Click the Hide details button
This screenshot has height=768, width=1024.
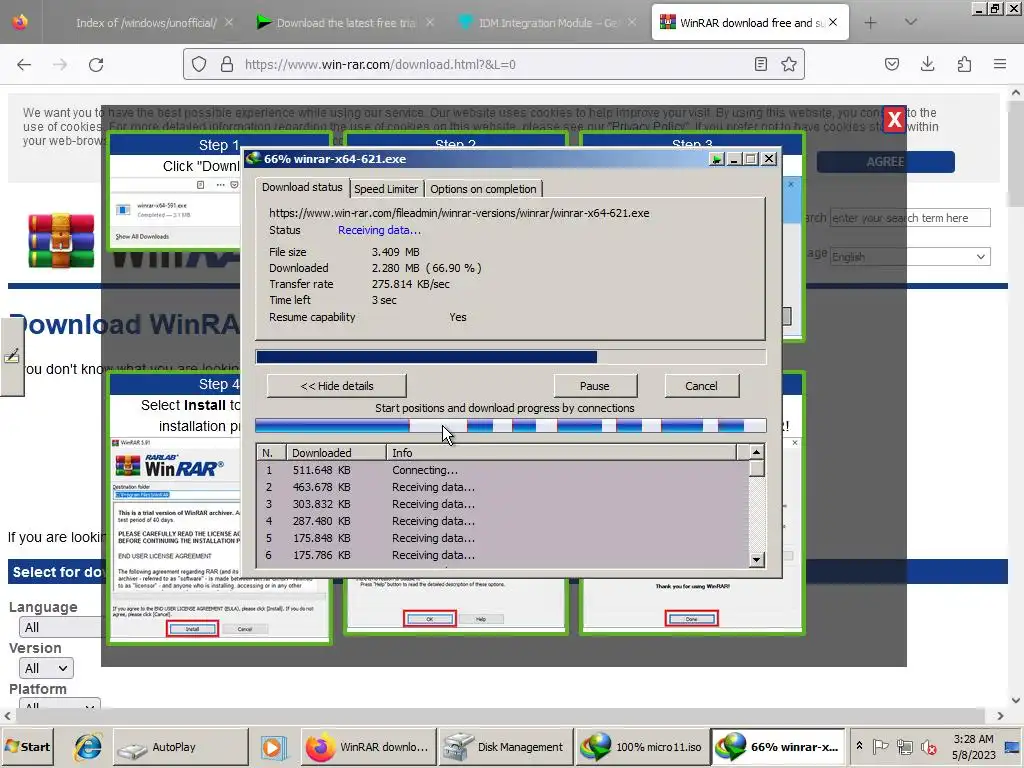pyautogui.click(x=337, y=386)
